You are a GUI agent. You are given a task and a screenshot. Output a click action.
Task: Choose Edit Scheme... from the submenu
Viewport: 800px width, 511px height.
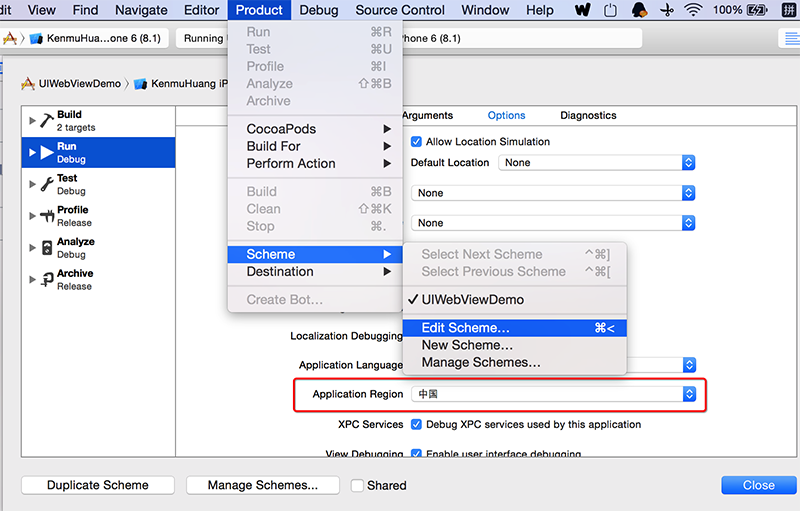click(514, 328)
